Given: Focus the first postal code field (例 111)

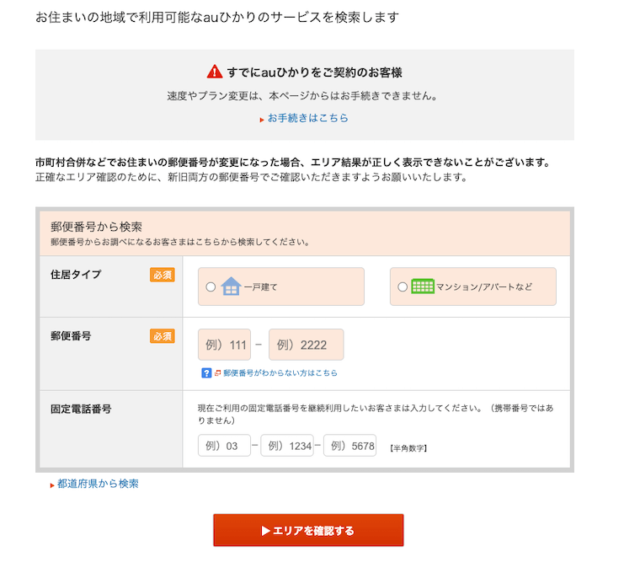Looking at the screenshot, I should 225,345.
